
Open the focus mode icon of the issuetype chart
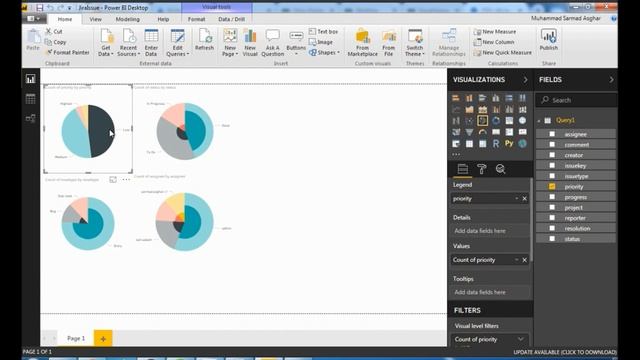113,180
